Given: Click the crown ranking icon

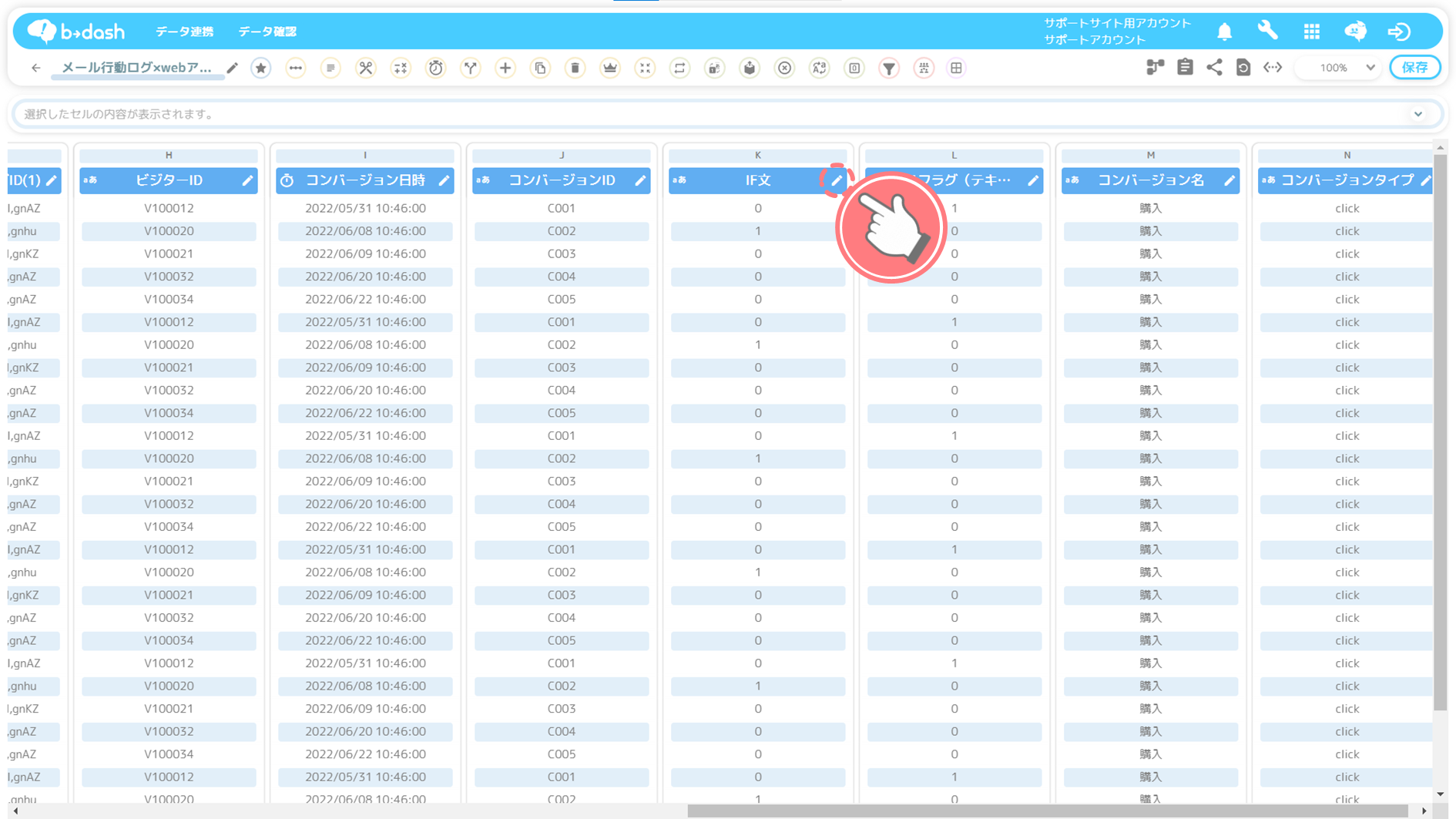Looking at the screenshot, I should pyautogui.click(x=610, y=68).
